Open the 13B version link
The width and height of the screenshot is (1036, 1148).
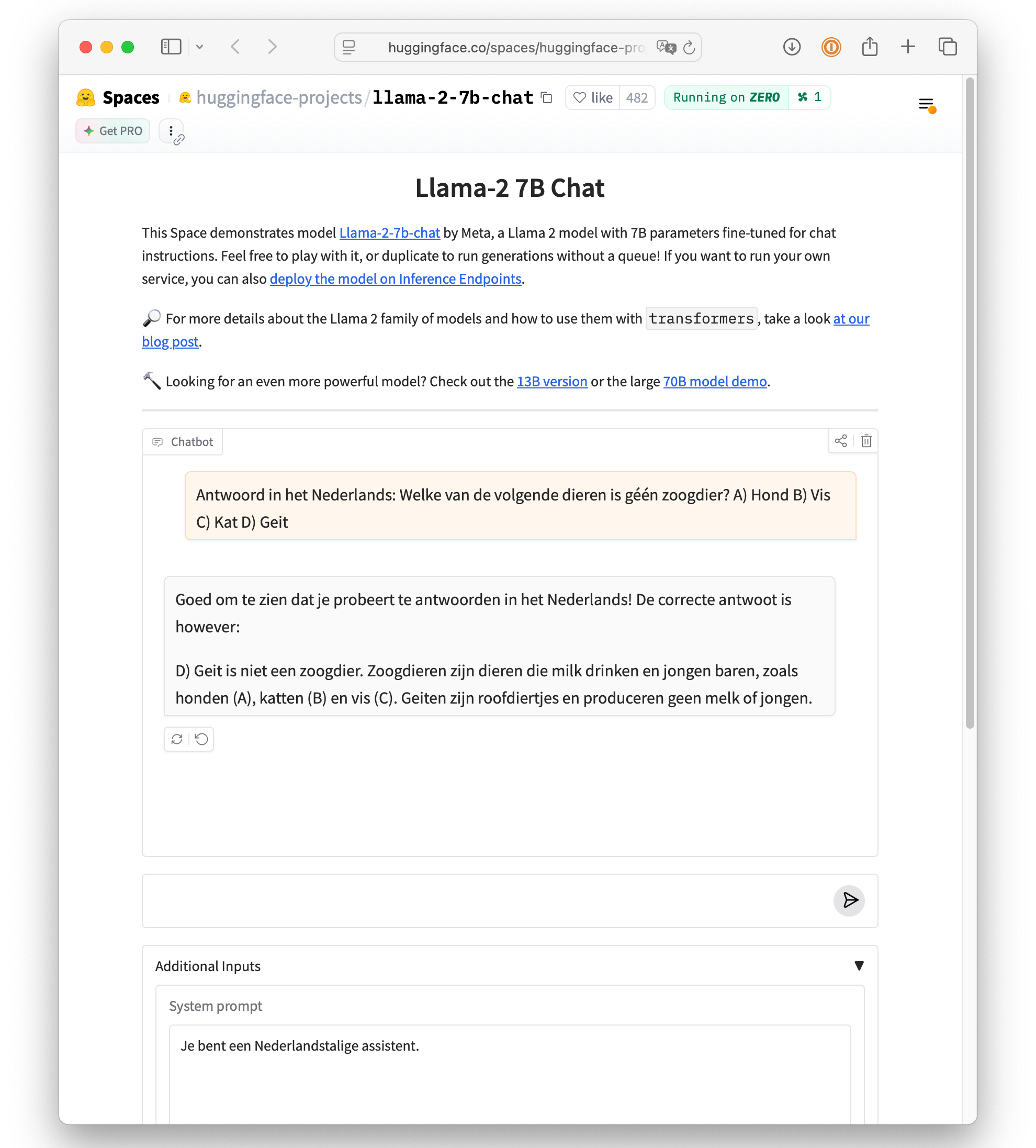click(552, 381)
